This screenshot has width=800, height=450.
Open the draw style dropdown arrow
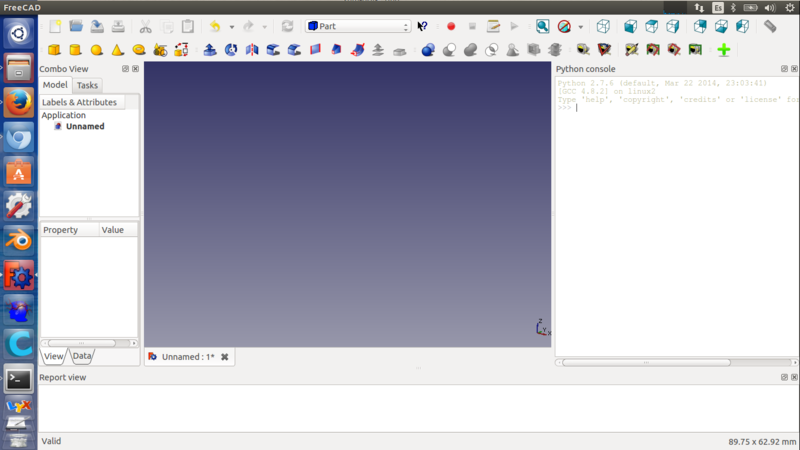(x=580, y=27)
